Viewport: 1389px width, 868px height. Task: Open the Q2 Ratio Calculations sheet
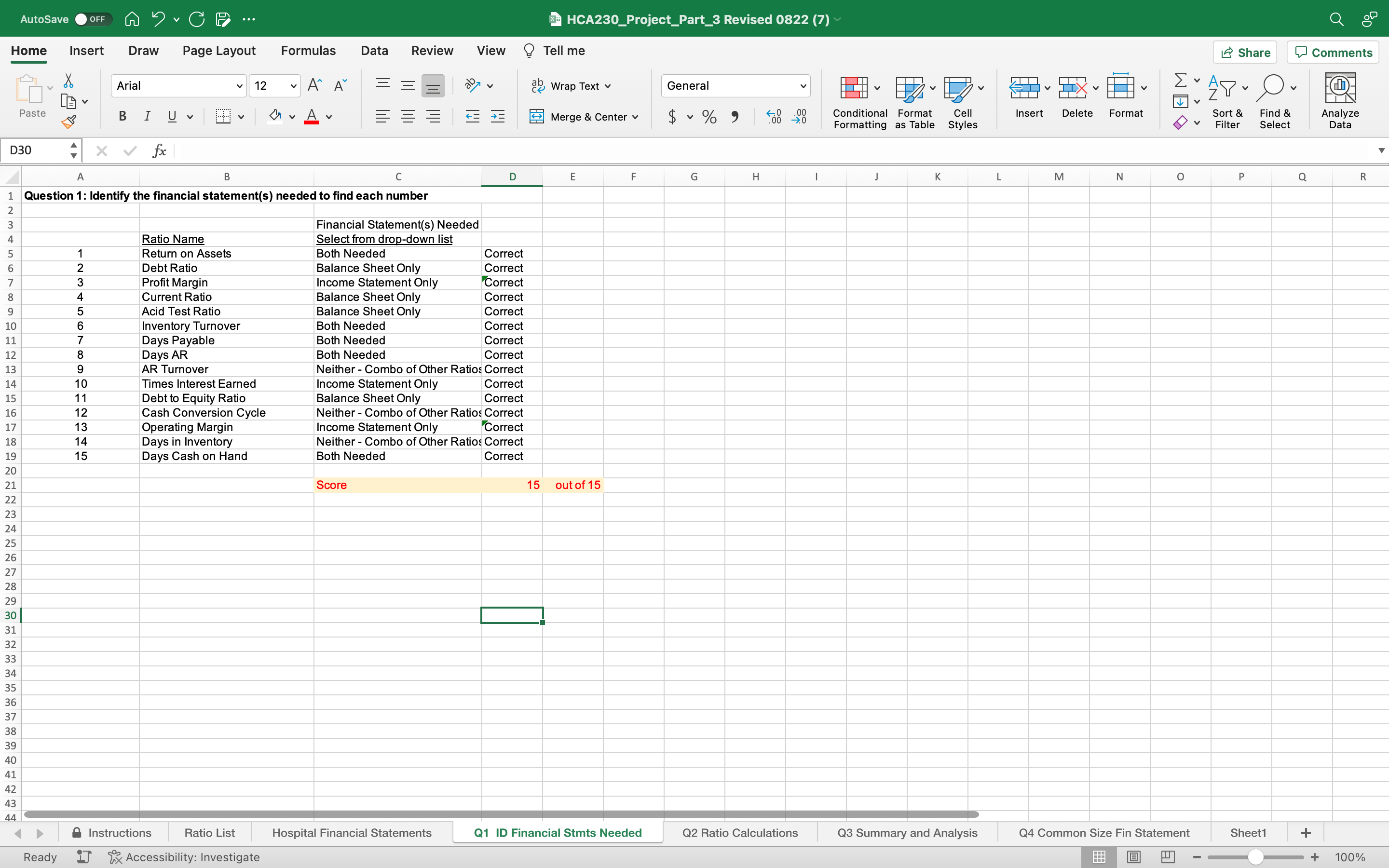[739, 832]
